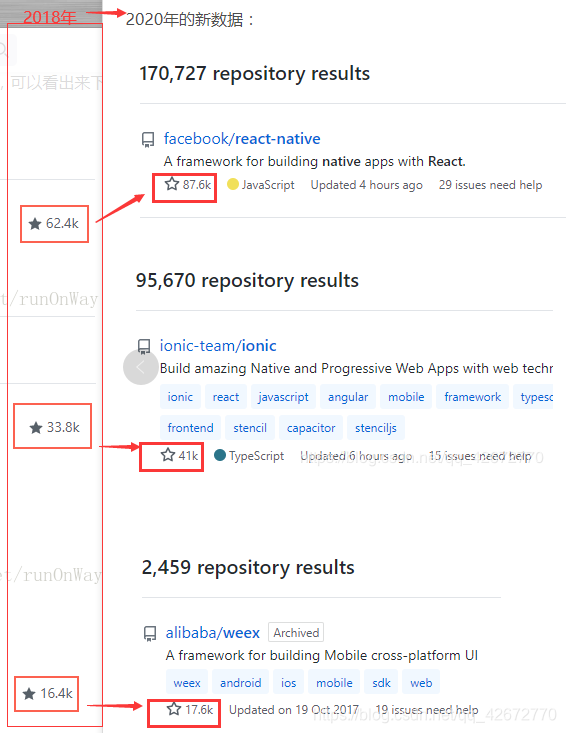566x733 pixels.
Task: Select the 'angular' topic tag
Action: 348,397
